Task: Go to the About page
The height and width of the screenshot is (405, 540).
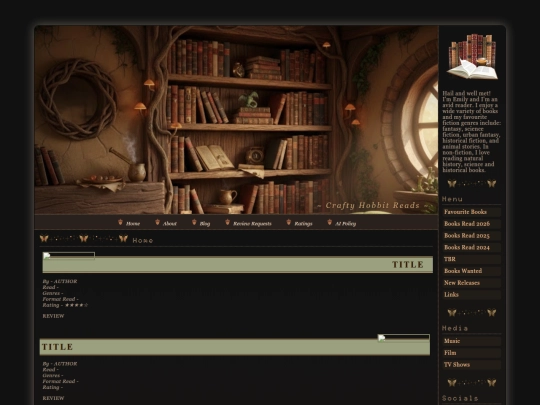Action: tap(169, 224)
